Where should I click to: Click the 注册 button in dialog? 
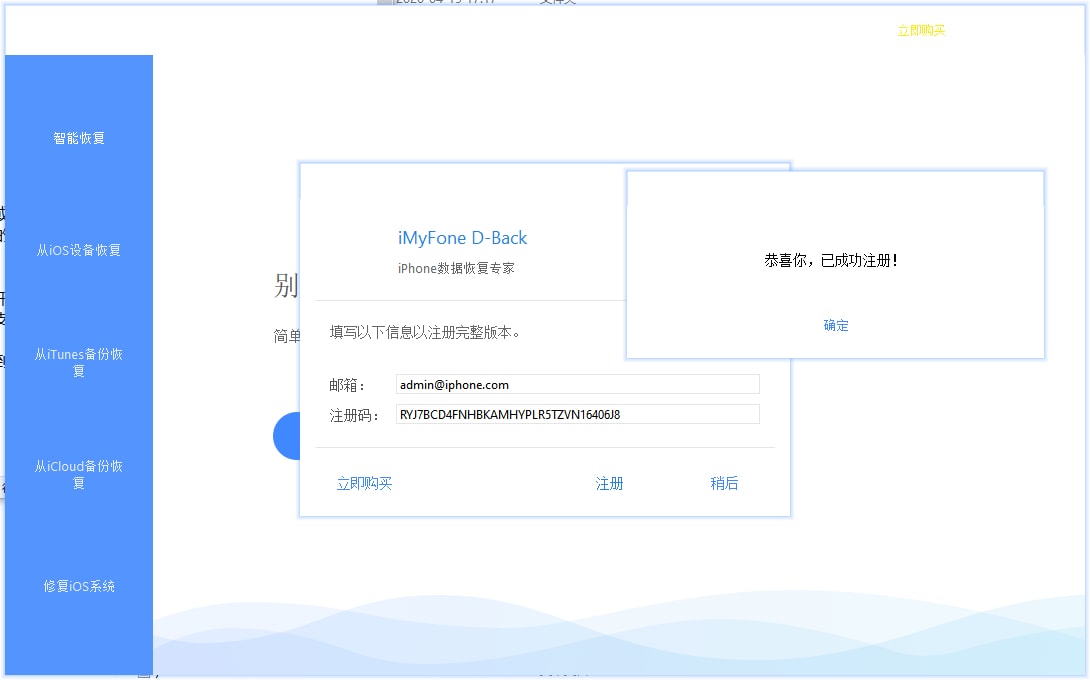point(609,483)
